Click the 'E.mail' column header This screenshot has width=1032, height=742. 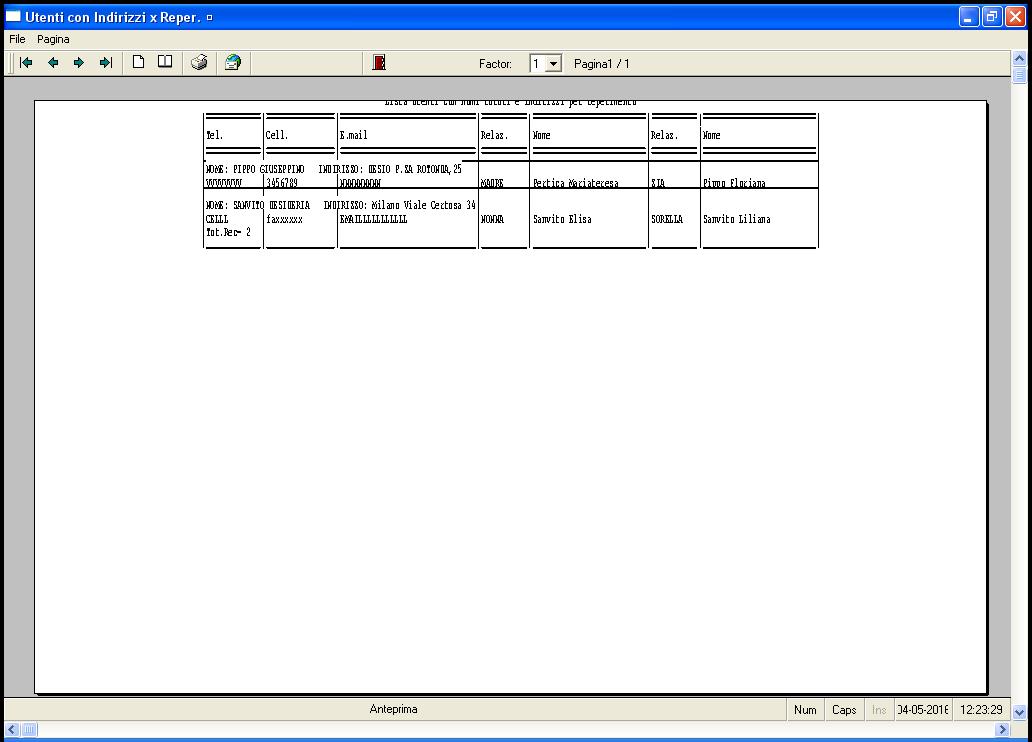pos(353,135)
